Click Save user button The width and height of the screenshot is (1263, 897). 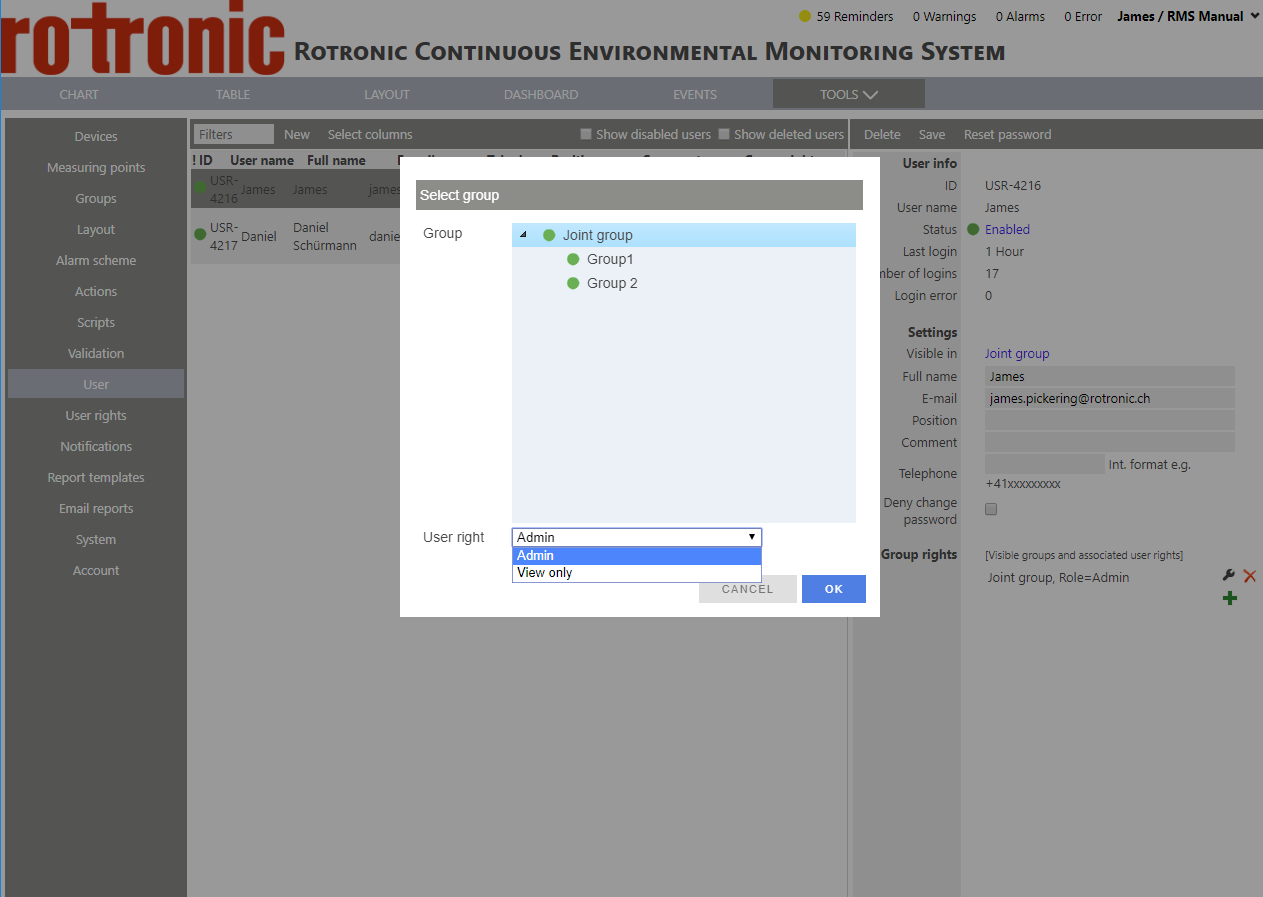tap(932, 134)
